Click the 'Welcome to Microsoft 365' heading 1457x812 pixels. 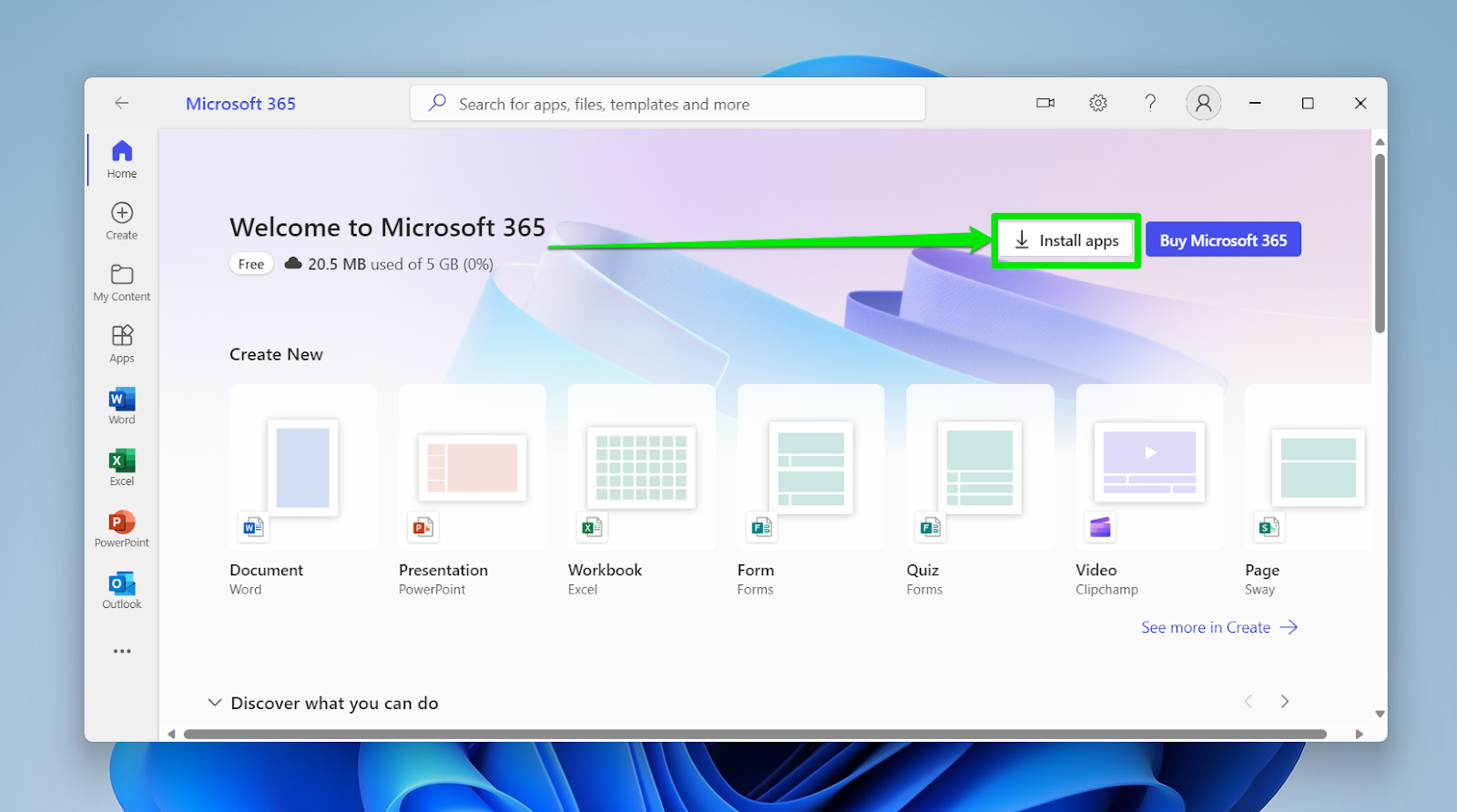(x=388, y=227)
